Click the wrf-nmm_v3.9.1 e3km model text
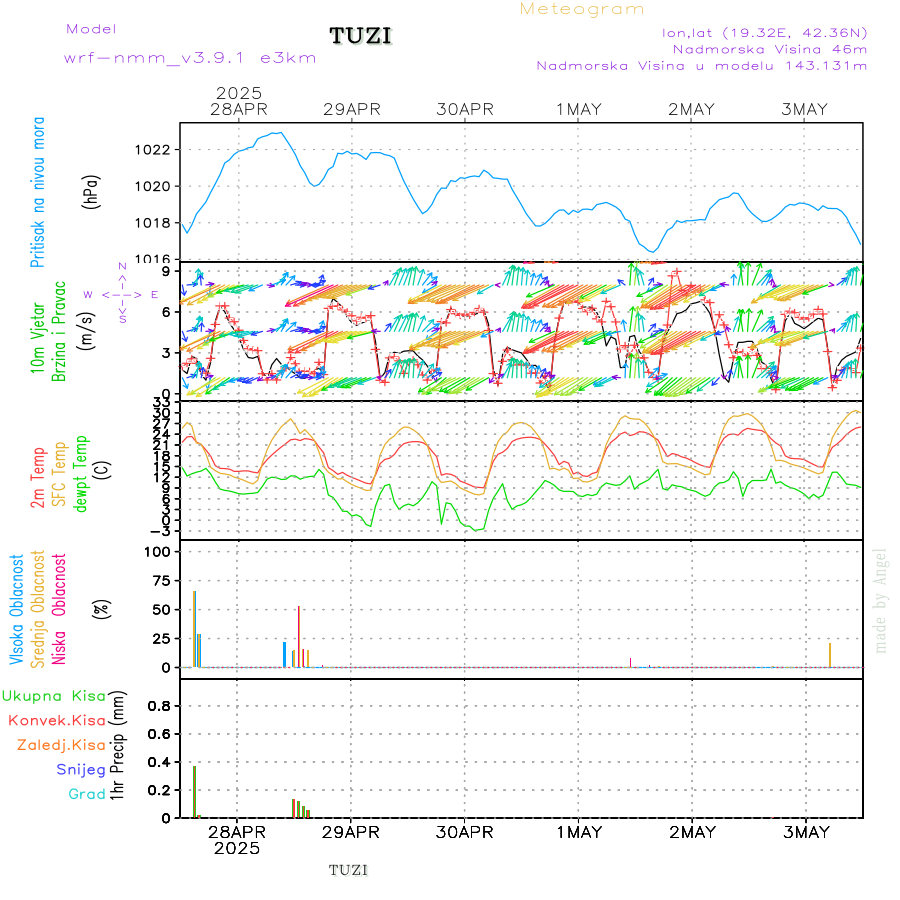Screen dimensions: 900x900 coord(190,58)
